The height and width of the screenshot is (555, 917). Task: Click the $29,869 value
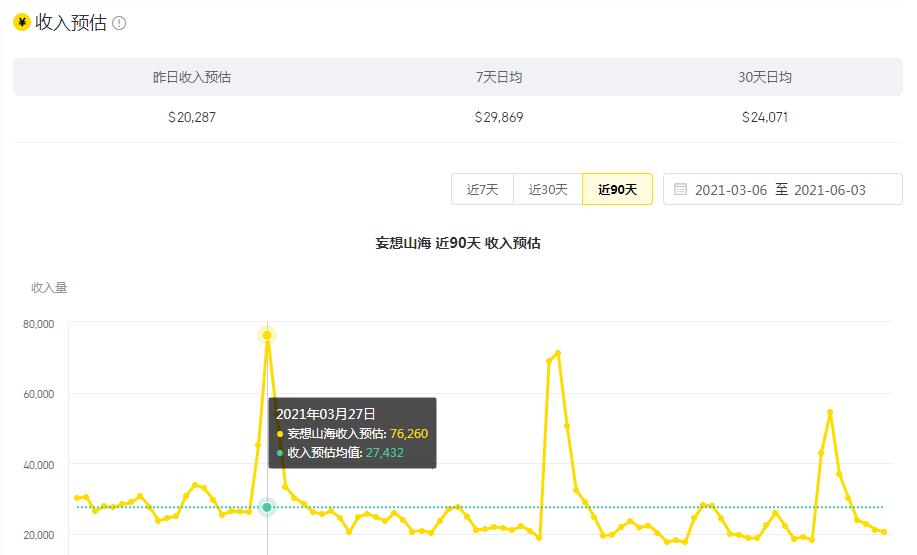[x=499, y=118]
